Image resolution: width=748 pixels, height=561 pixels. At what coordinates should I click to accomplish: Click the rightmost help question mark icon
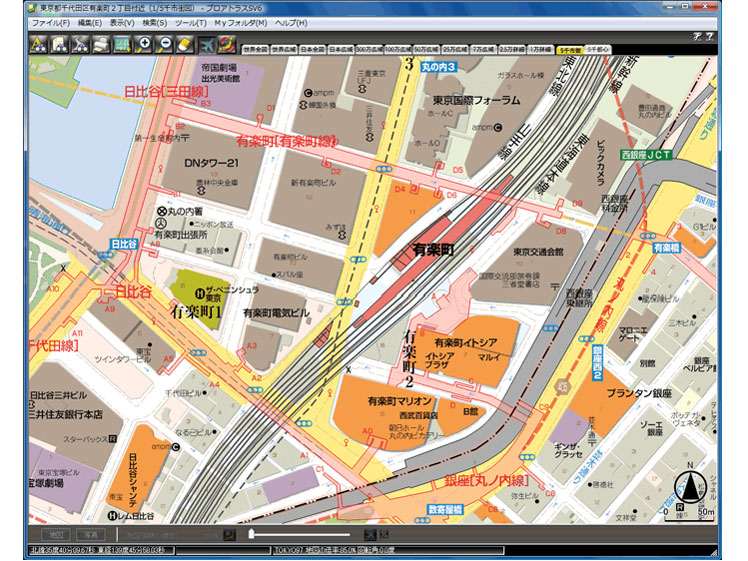tap(709, 37)
